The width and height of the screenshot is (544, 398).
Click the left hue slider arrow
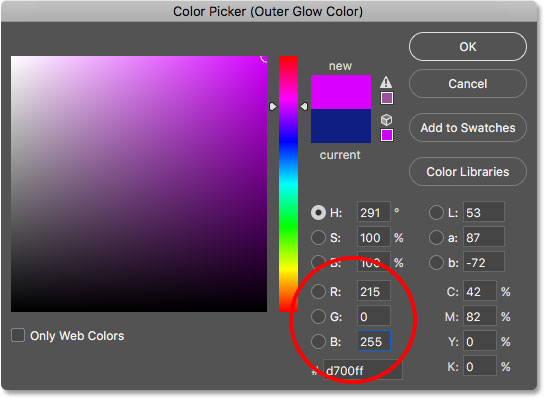click(x=273, y=107)
